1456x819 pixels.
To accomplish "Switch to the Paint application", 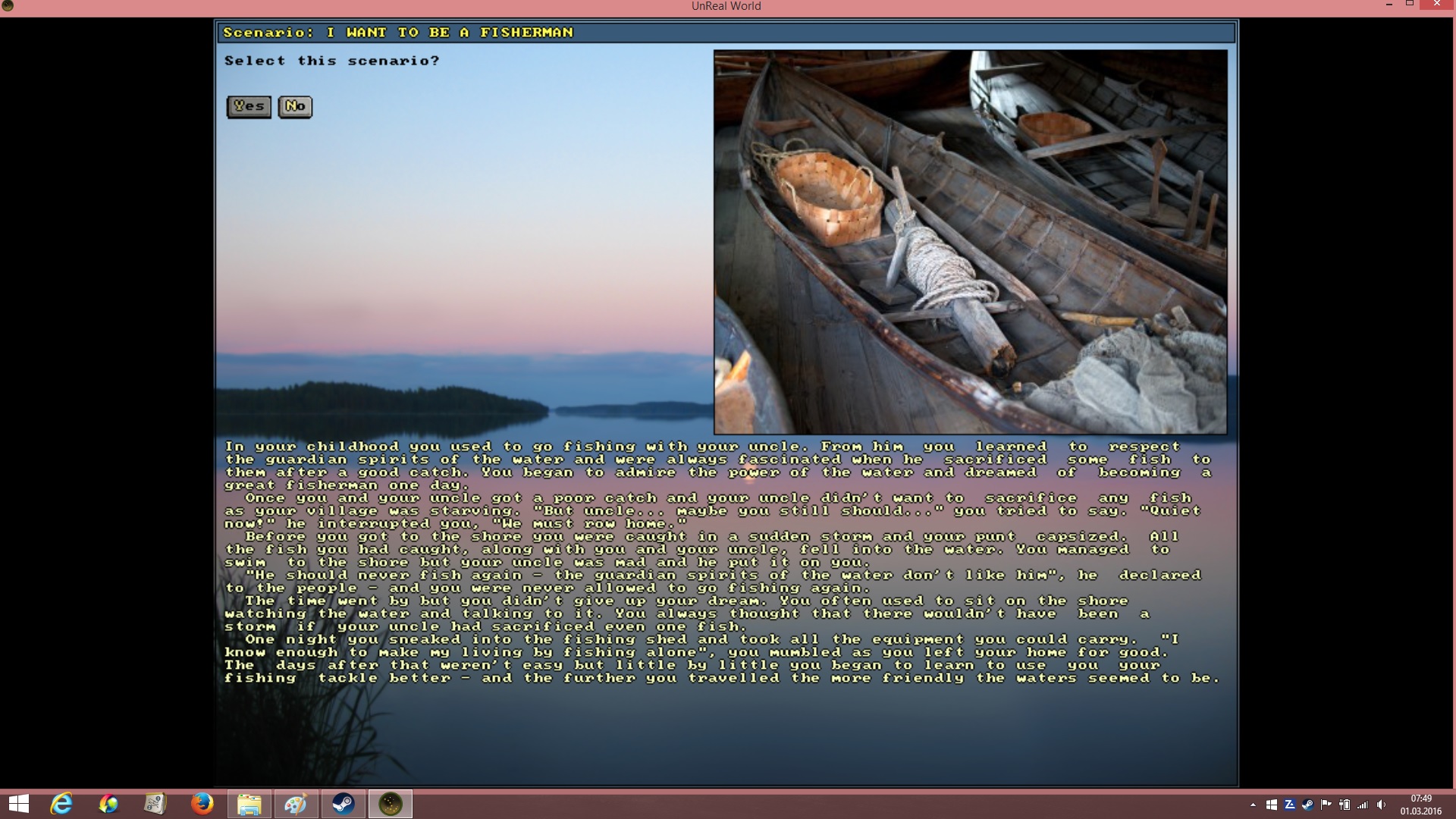I will (x=296, y=804).
